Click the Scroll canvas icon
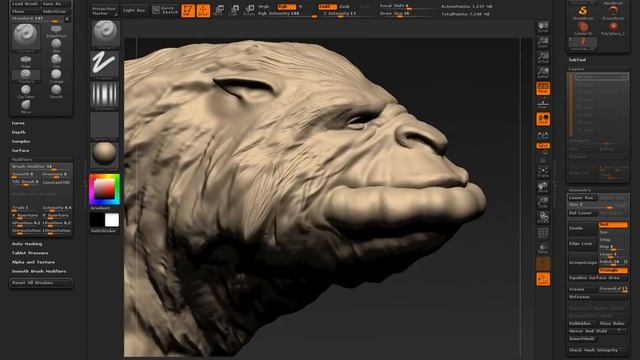The width and height of the screenshot is (640, 360). [543, 27]
